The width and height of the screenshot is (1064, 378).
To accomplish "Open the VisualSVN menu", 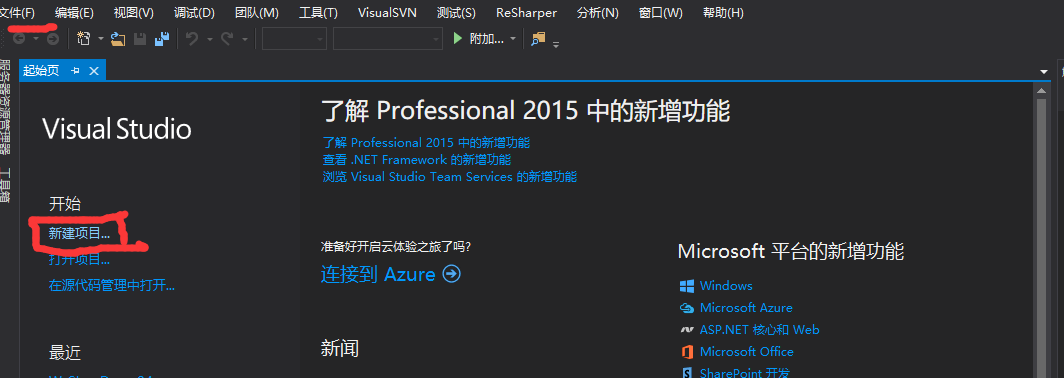I will (x=387, y=13).
